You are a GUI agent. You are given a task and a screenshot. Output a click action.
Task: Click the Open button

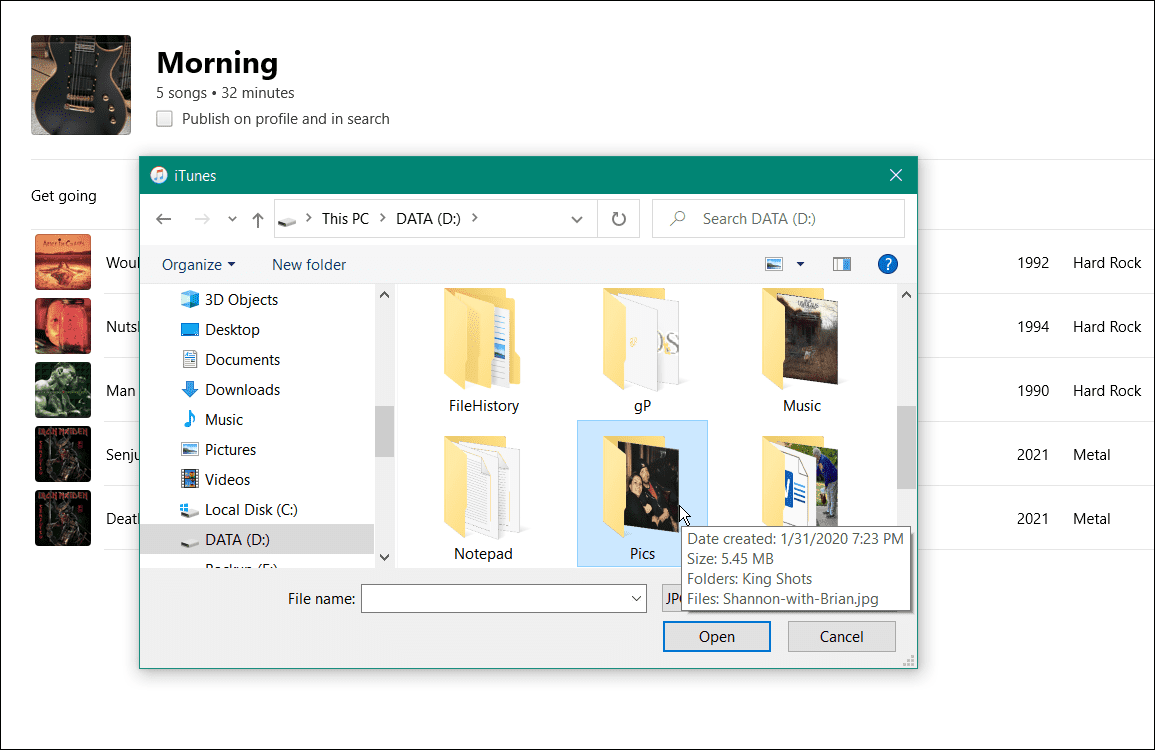coord(716,637)
